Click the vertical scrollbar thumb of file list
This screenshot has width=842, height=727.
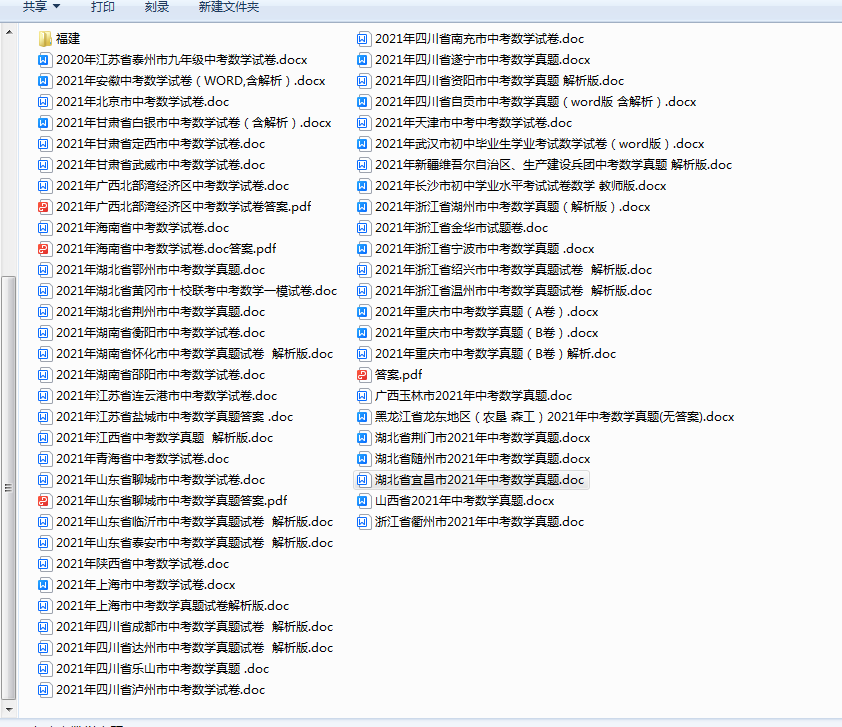pos(9,488)
